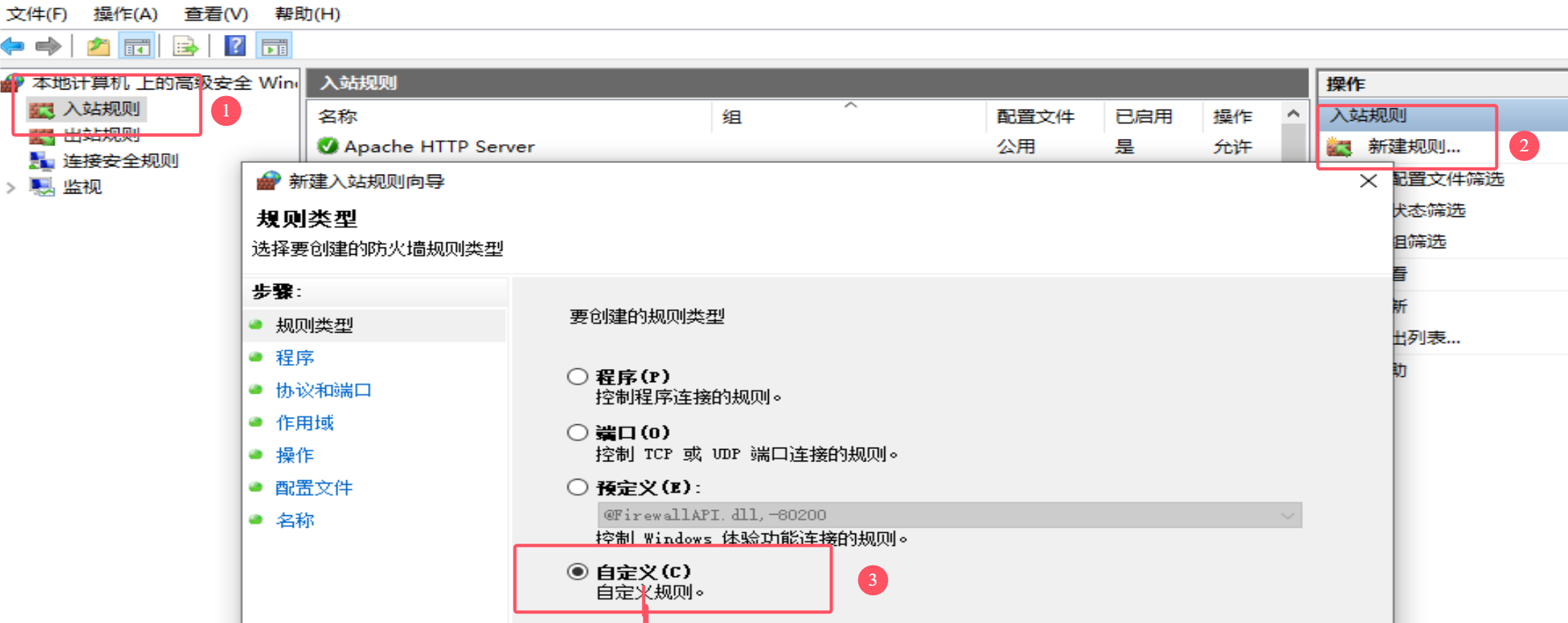Go to the Protocol and Ports (协议和端口) step
Screen dimensions: 1568x623
click(324, 390)
